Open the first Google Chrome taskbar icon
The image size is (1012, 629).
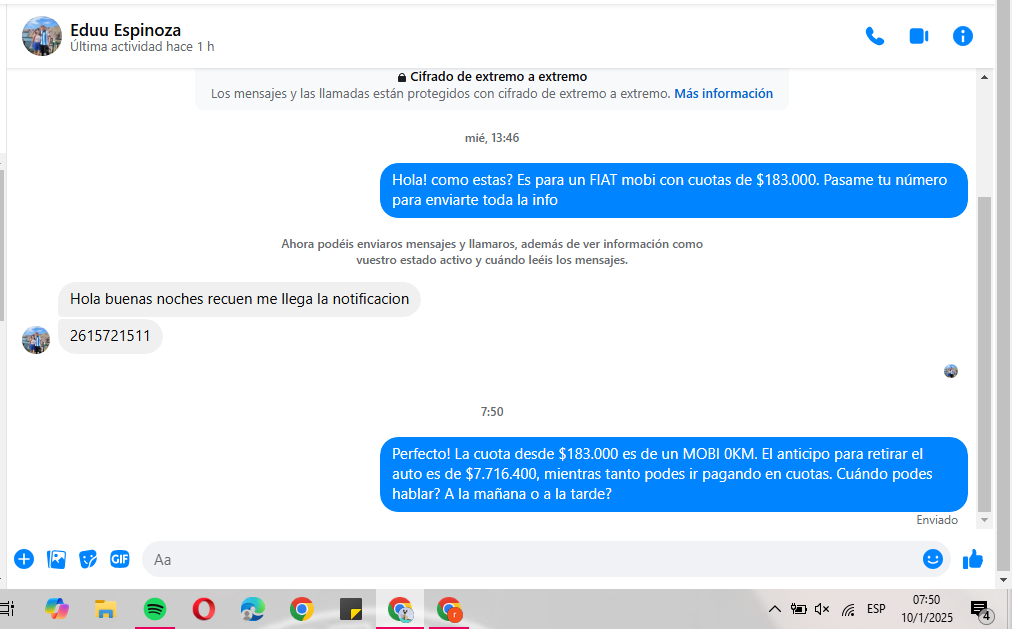point(301,609)
